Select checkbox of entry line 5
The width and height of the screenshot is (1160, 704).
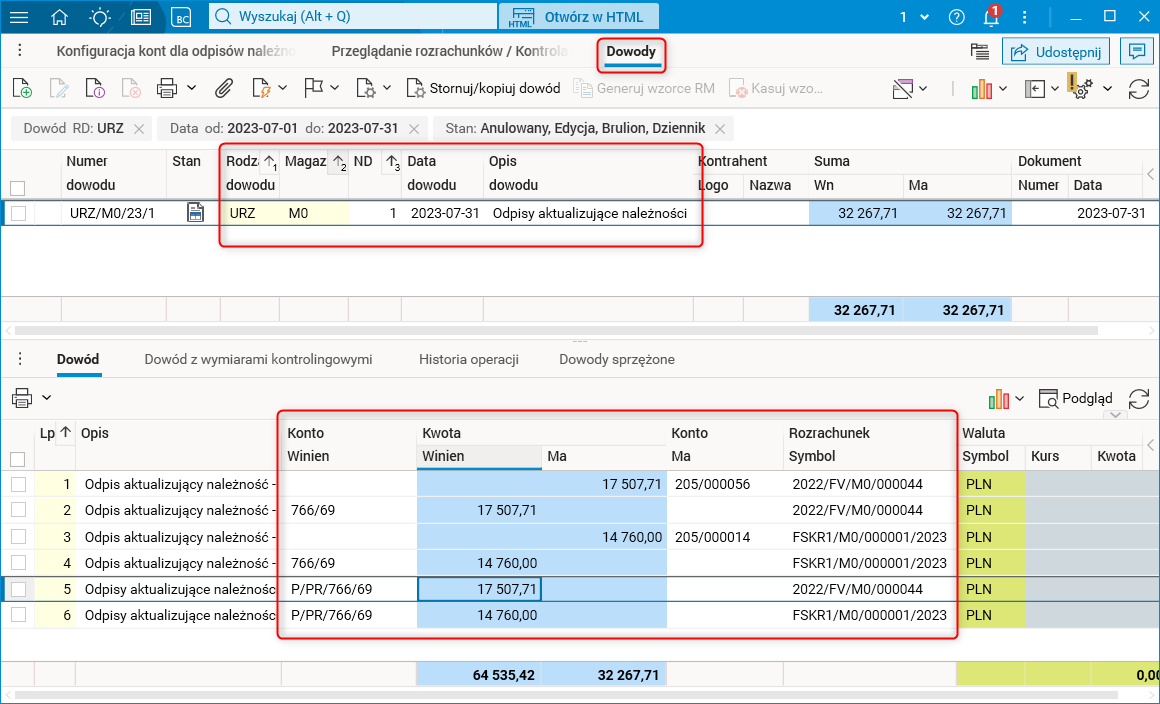(18, 589)
